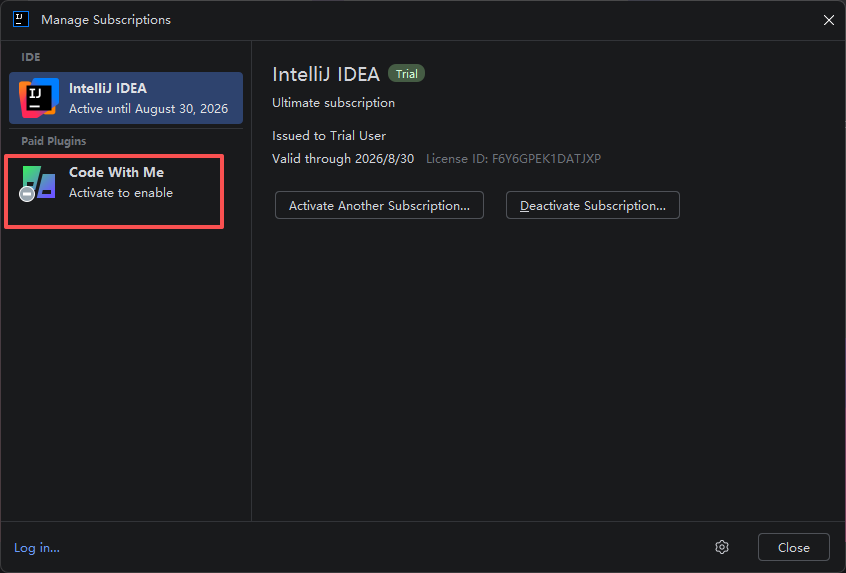Screen dimensions: 846x573
Task: Click the Activate to enable text
Action: click(121, 193)
